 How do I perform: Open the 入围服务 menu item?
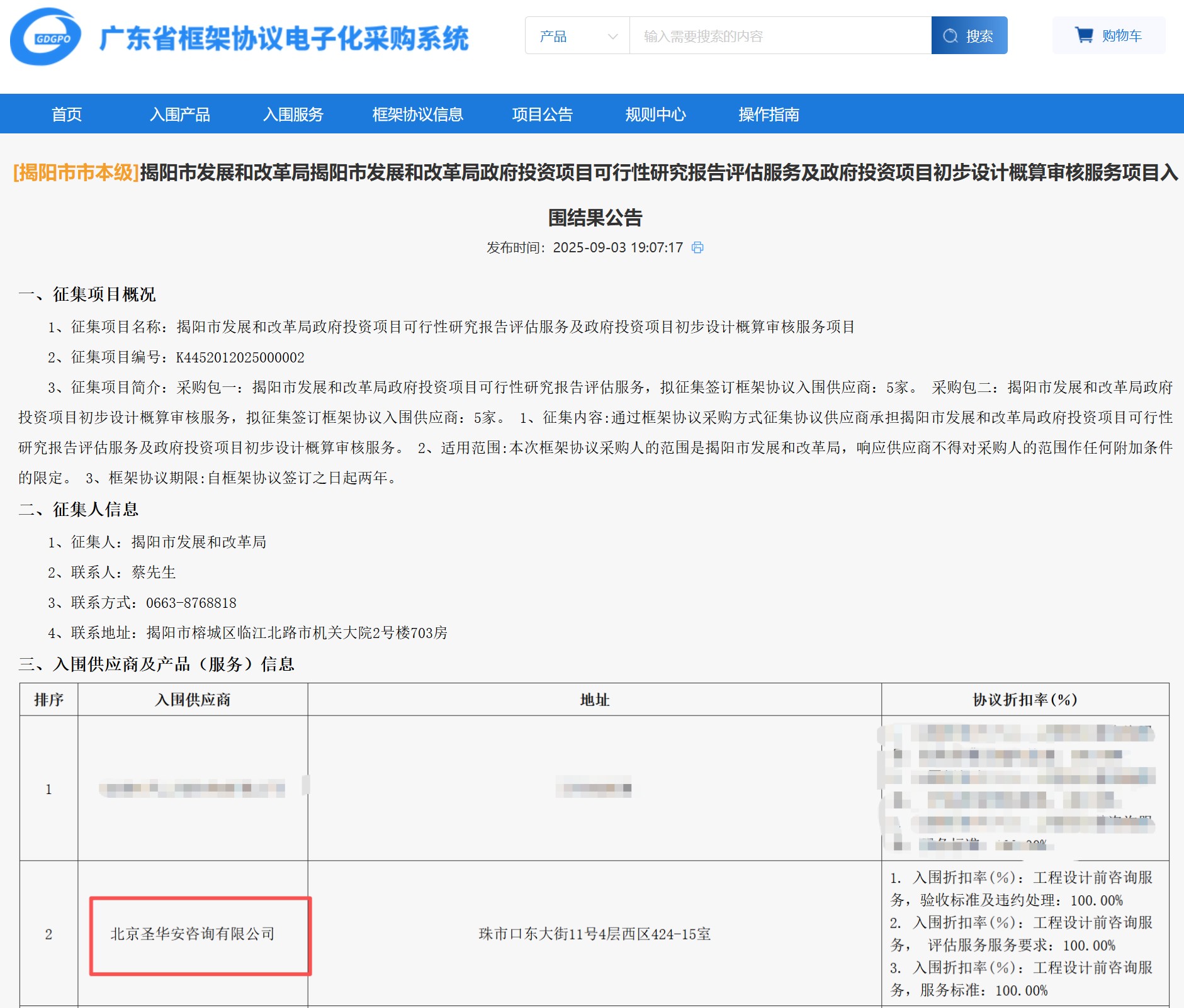[293, 114]
